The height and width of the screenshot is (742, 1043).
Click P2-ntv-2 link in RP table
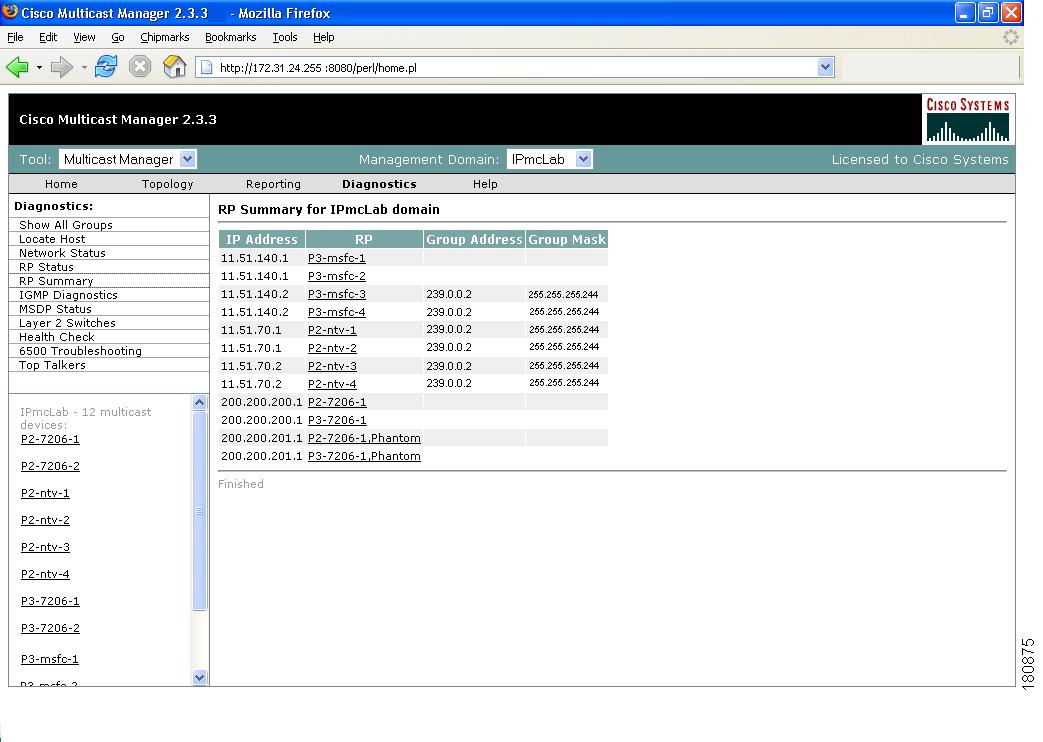click(x=332, y=347)
